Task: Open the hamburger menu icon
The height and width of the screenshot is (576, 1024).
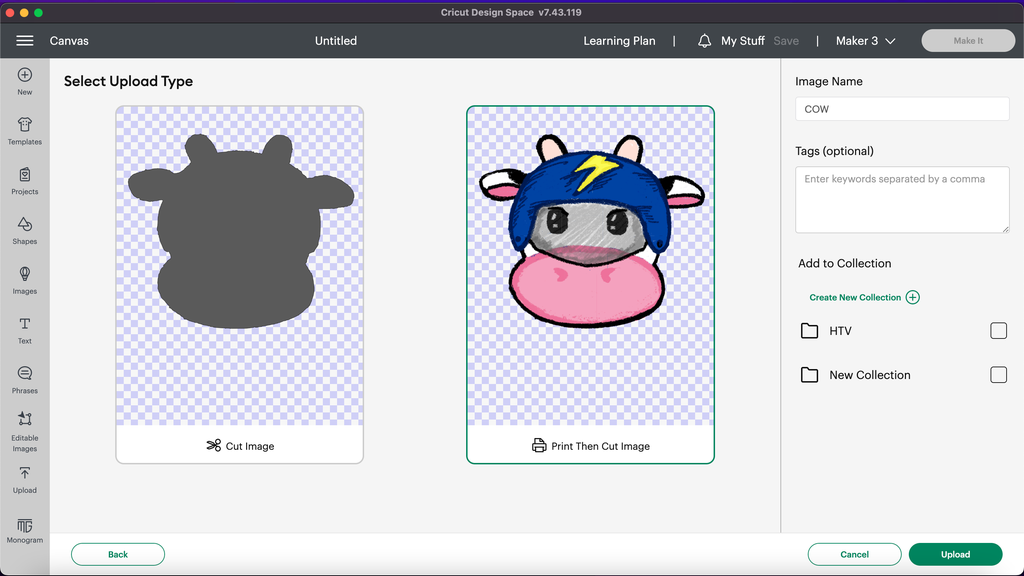Action: tap(25, 41)
